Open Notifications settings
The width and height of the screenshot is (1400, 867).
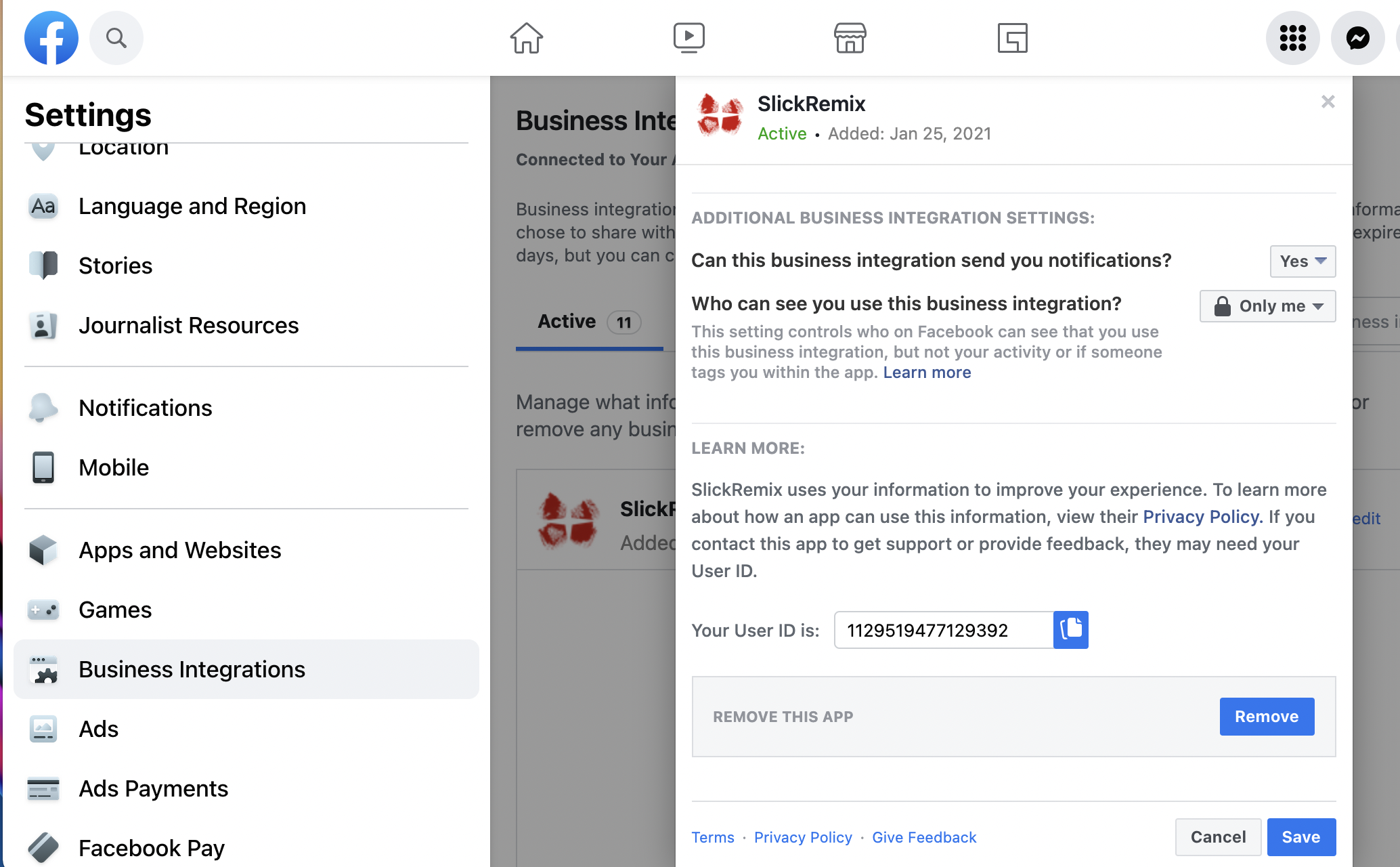coord(246,408)
